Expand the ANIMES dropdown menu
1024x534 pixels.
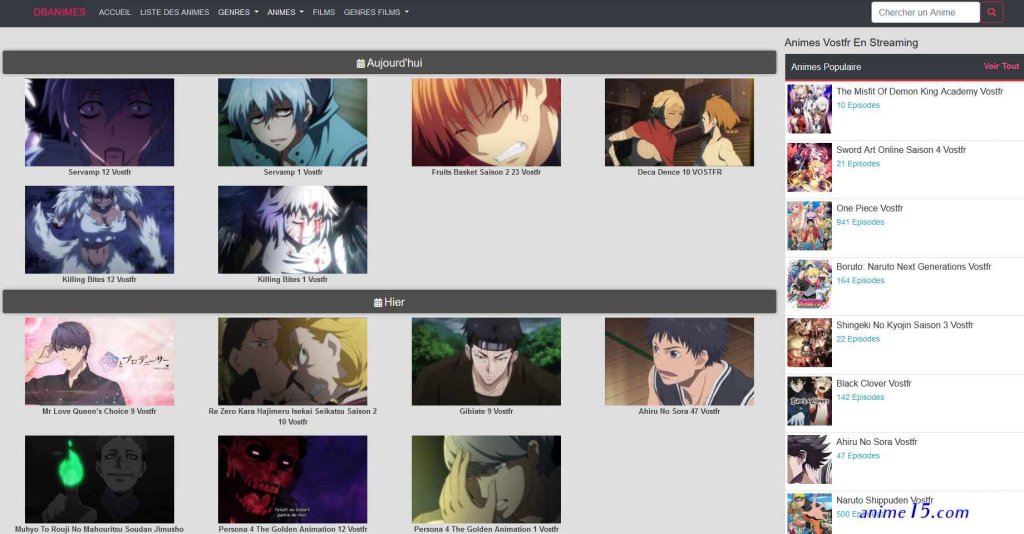pos(285,12)
